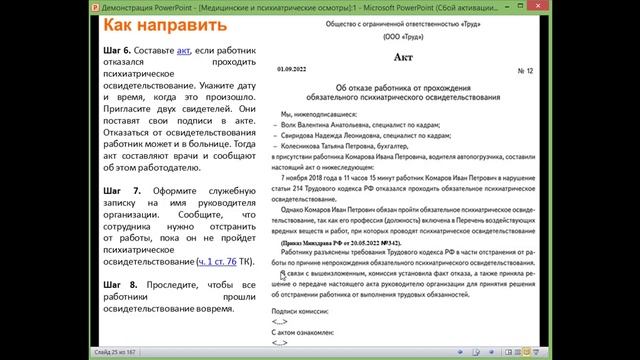Screen dimensions: 640x360
Task: Follow the «ч. 1 ст. 76» link
Action: [218, 262]
